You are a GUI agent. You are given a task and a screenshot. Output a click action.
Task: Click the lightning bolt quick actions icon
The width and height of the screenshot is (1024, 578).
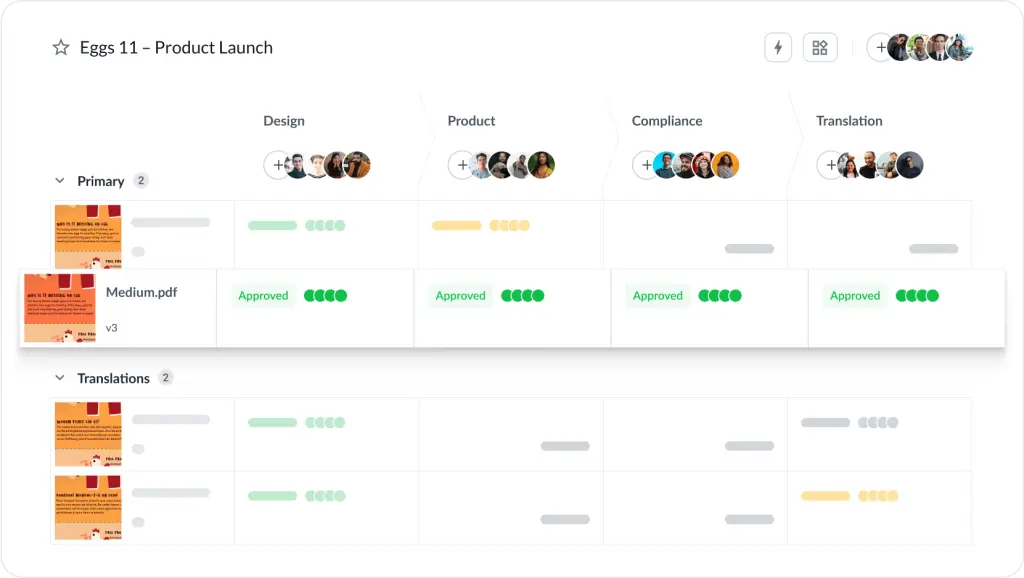(778, 47)
